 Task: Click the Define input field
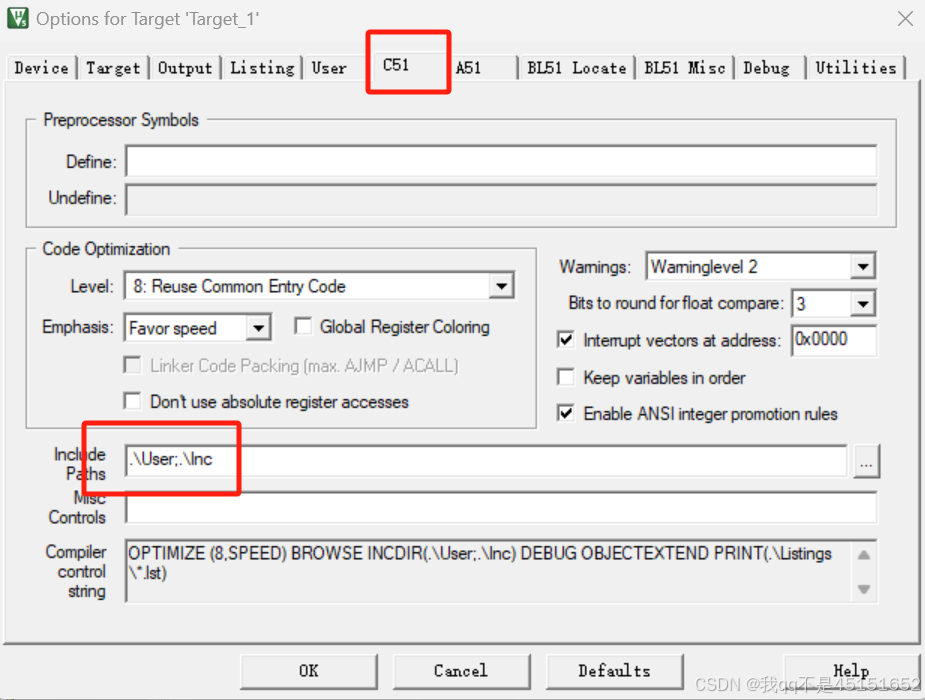(x=501, y=161)
